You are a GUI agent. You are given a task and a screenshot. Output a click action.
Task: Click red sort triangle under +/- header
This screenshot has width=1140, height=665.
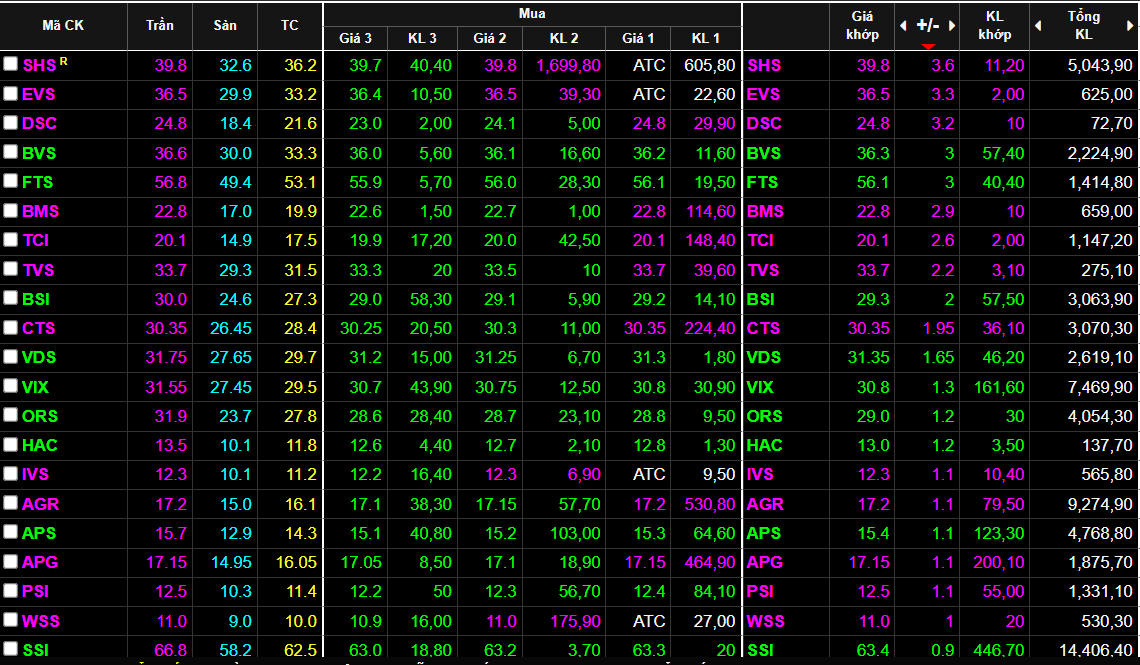click(x=928, y=46)
